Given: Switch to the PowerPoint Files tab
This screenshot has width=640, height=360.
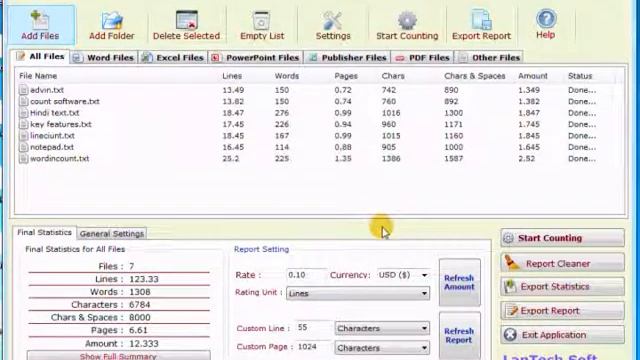Looking at the screenshot, I should click(x=256, y=58).
